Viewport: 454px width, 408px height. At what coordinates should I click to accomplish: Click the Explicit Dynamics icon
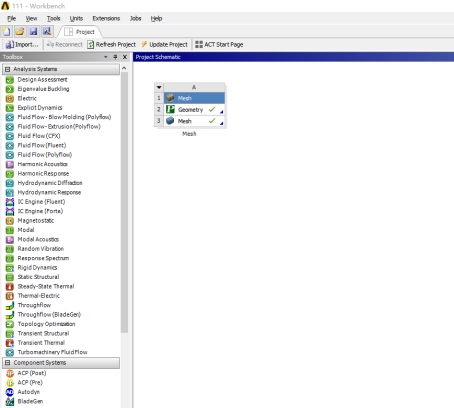coord(10,108)
